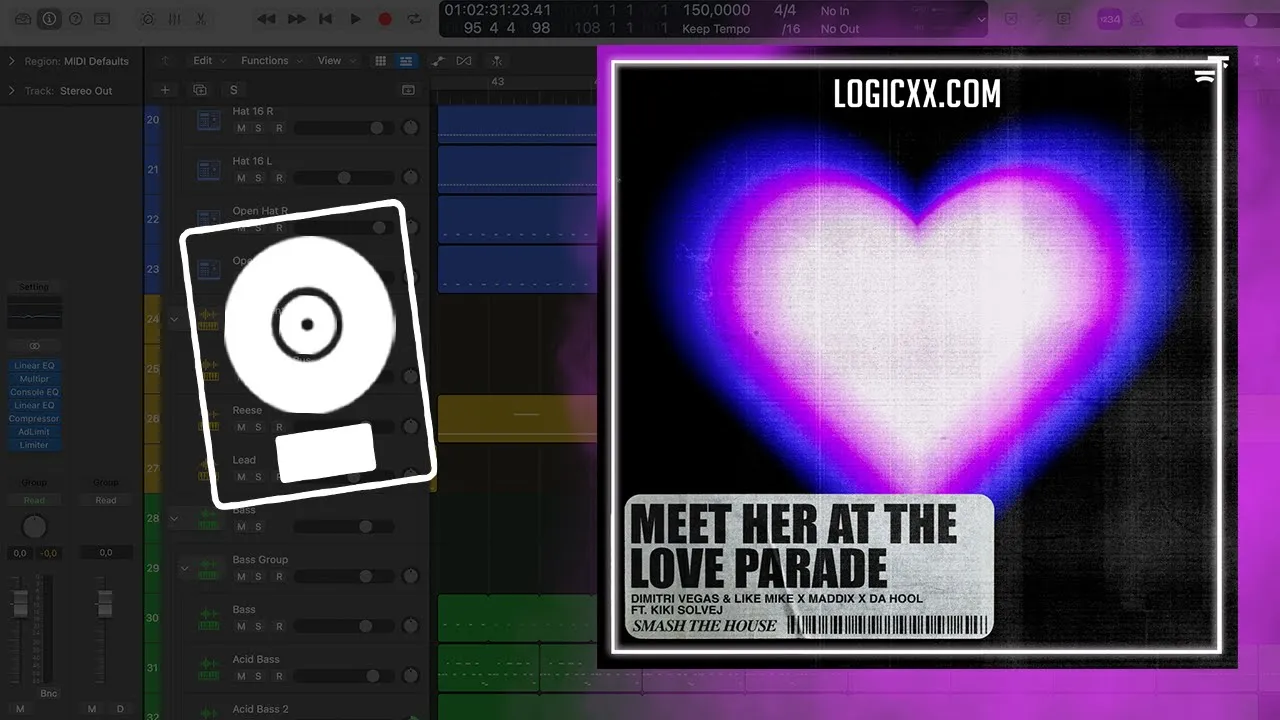Switch to list view icon

[406, 61]
